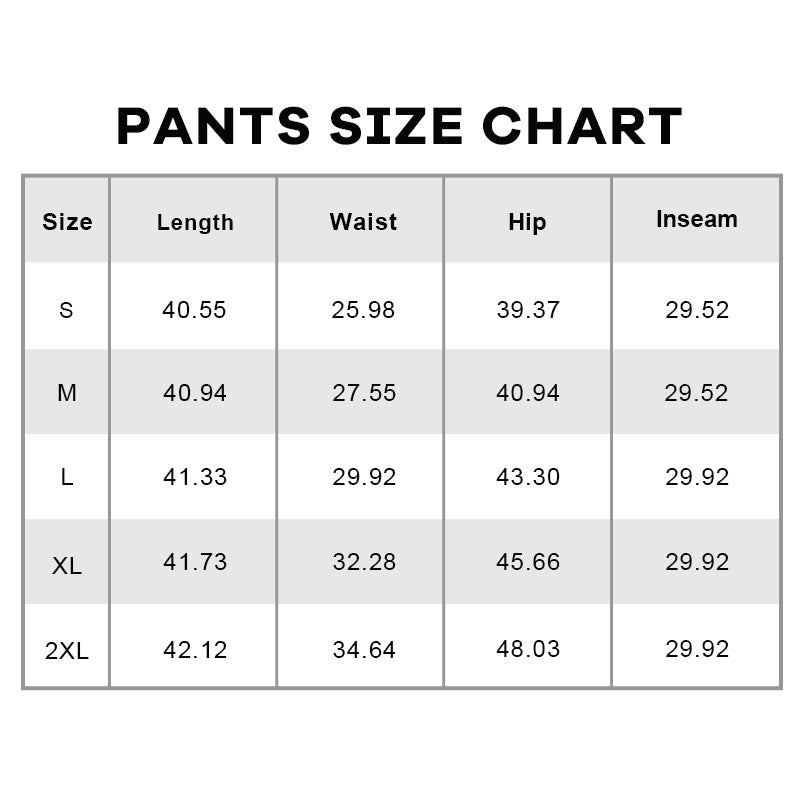The width and height of the screenshot is (800, 800).
Task: Select the Inseam column header
Action: click(x=697, y=219)
